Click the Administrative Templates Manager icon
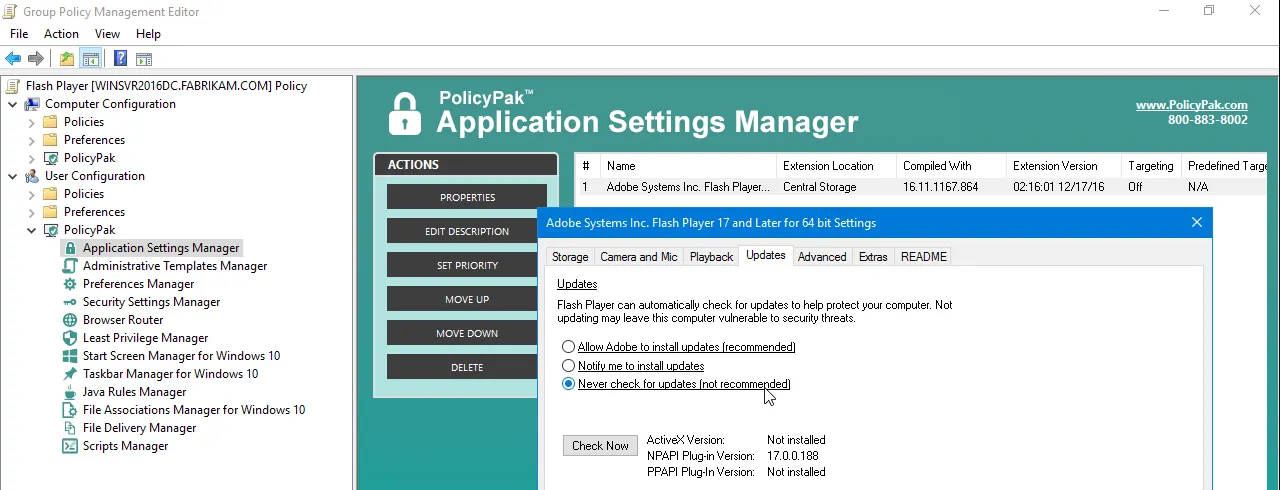Viewport: 1280px width, 490px height. point(70,266)
